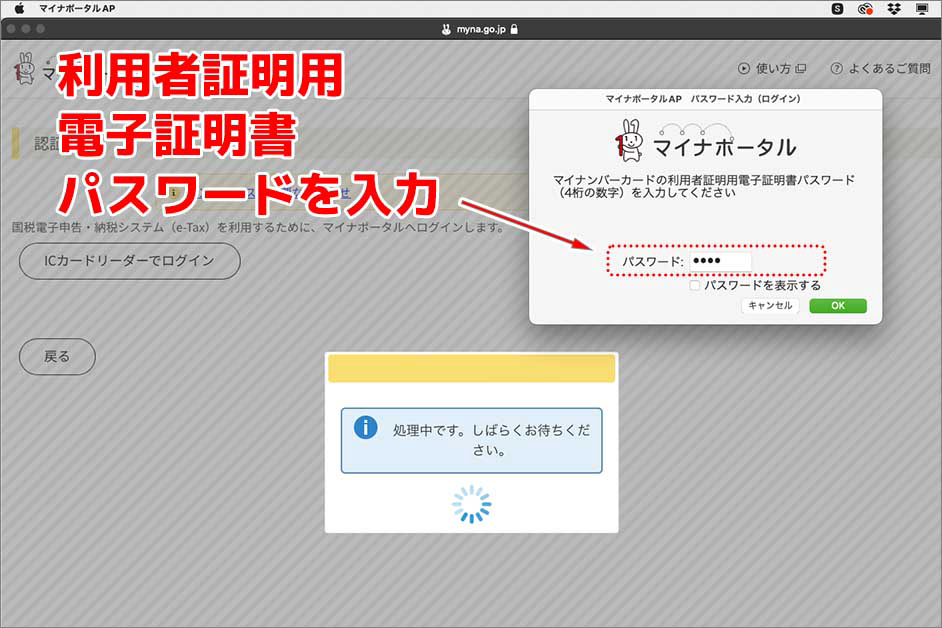The height and width of the screenshot is (628, 942).
Task: Click the Dropbox icon in the menu bar
Action: [895, 9]
